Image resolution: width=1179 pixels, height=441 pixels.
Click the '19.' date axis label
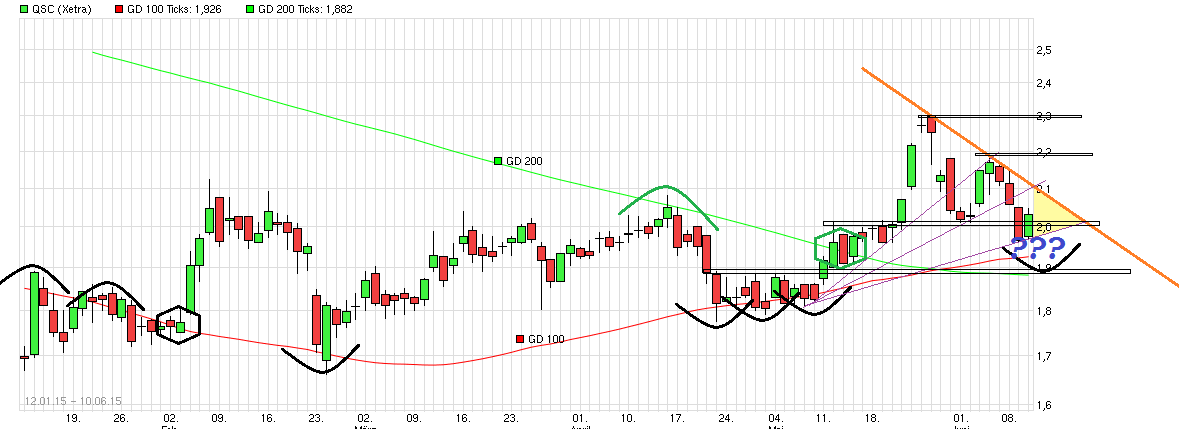[72, 419]
